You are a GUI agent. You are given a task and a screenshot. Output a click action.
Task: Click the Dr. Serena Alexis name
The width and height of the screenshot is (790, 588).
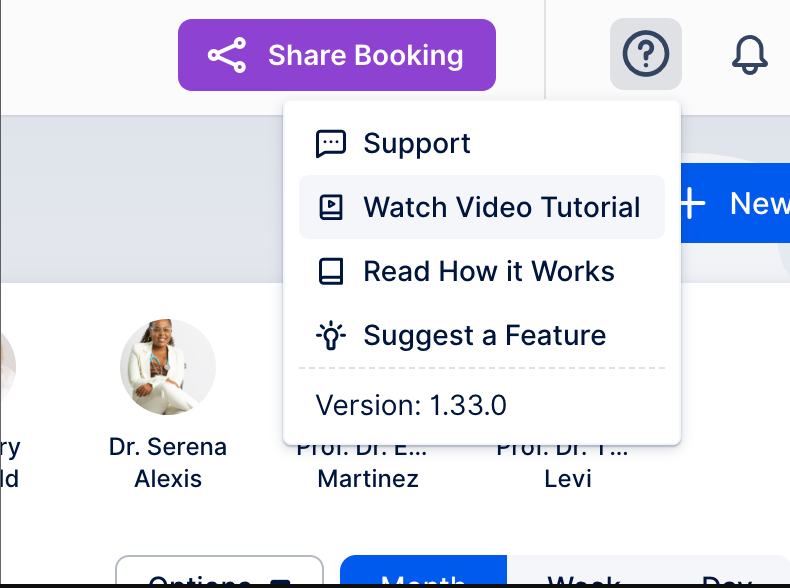168,463
